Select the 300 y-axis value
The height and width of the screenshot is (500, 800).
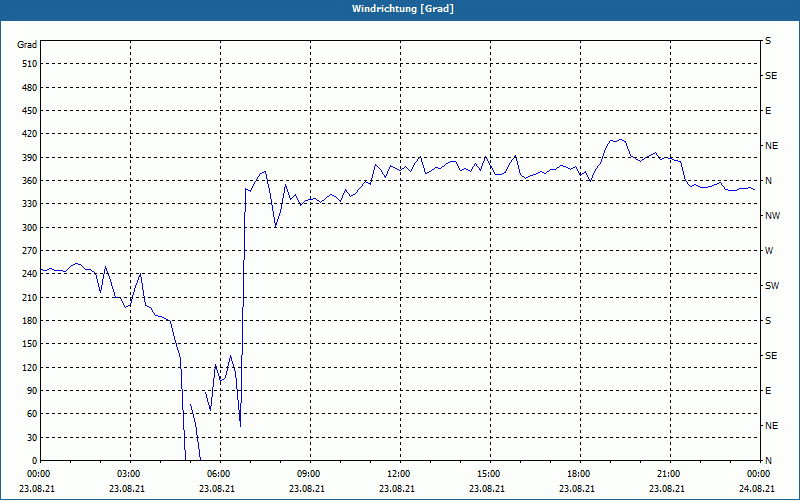[30, 227]
